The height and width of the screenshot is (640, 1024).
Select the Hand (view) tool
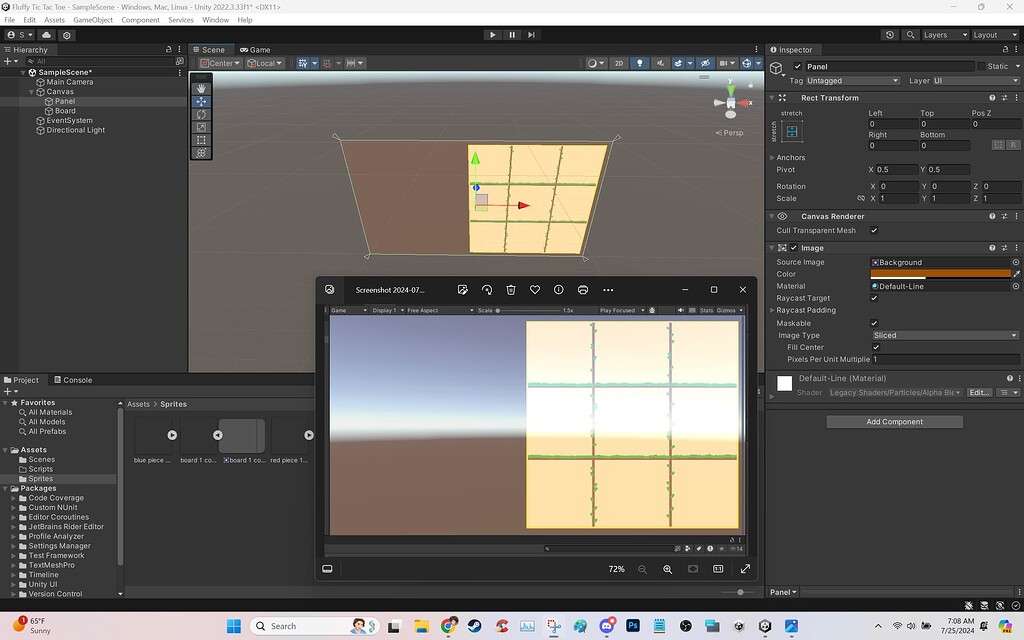(x=202, y=88)
